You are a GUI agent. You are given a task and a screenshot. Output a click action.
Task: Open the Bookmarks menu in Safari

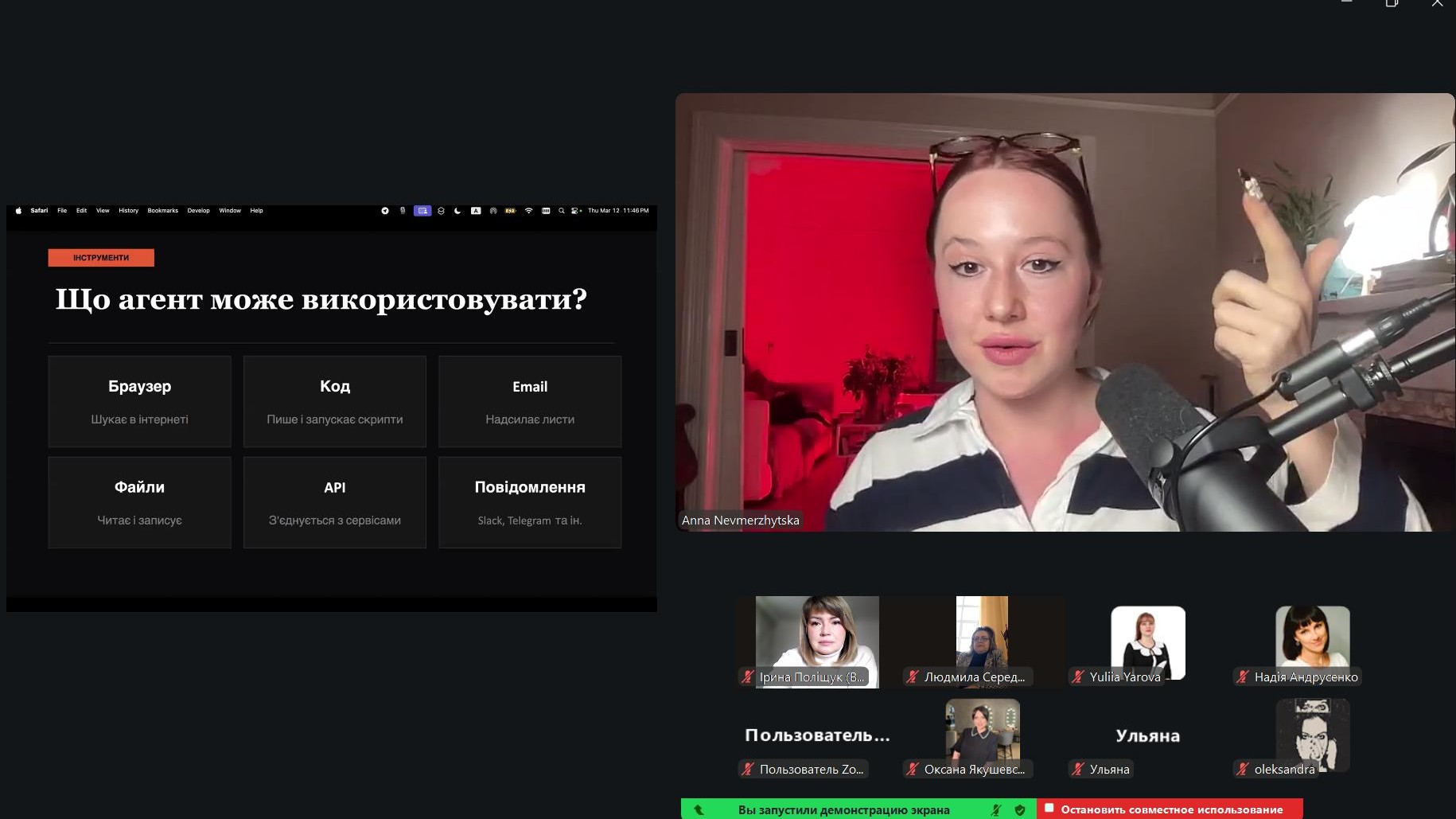point(162,211)
